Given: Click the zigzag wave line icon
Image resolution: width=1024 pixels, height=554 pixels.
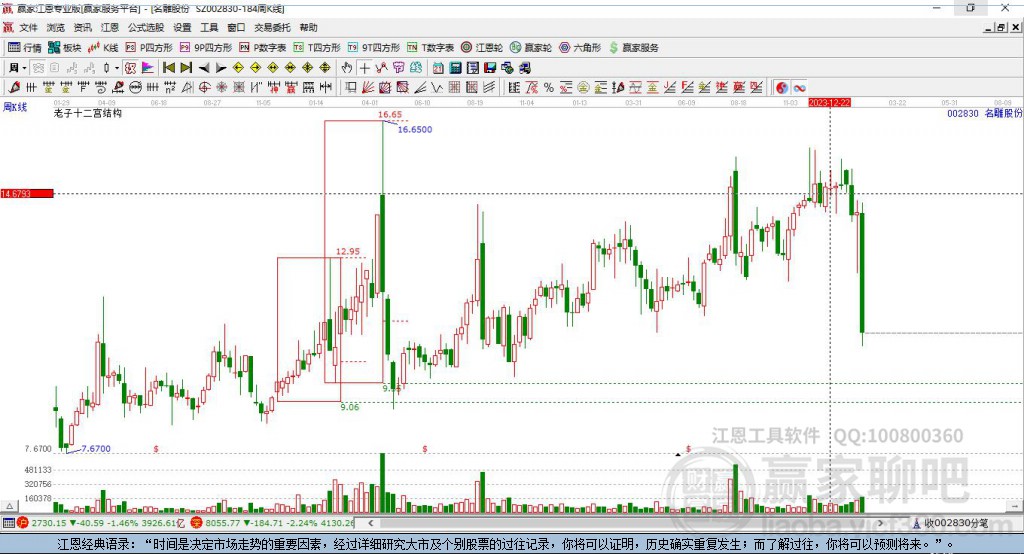Looking at the screenshot, I should [x=437, y=88].
